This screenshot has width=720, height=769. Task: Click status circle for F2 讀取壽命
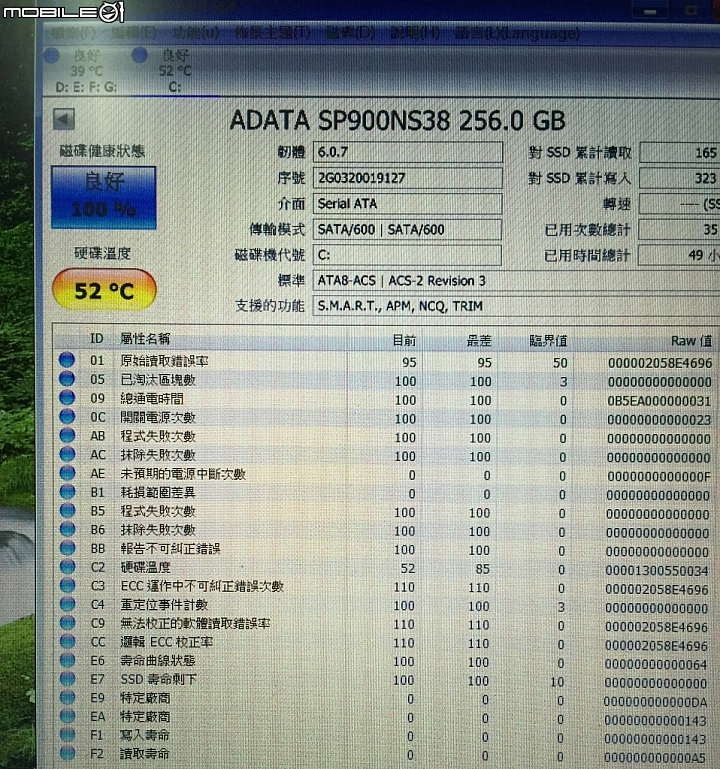click(67, 753)
